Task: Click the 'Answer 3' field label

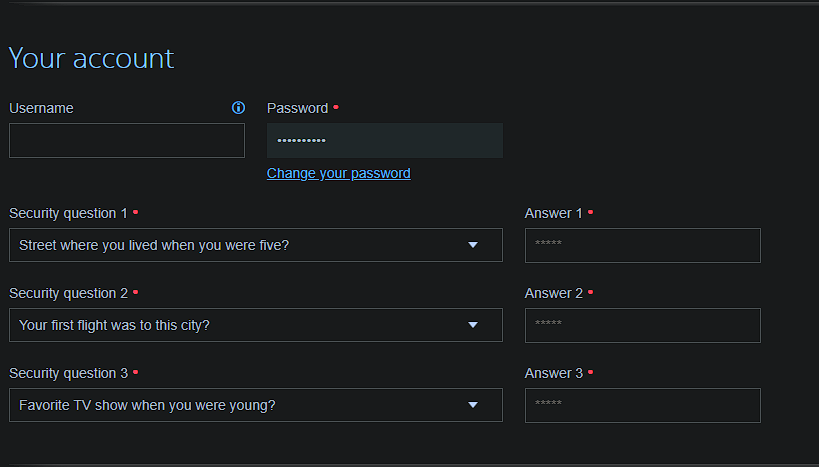Action: tap(553, 373)
